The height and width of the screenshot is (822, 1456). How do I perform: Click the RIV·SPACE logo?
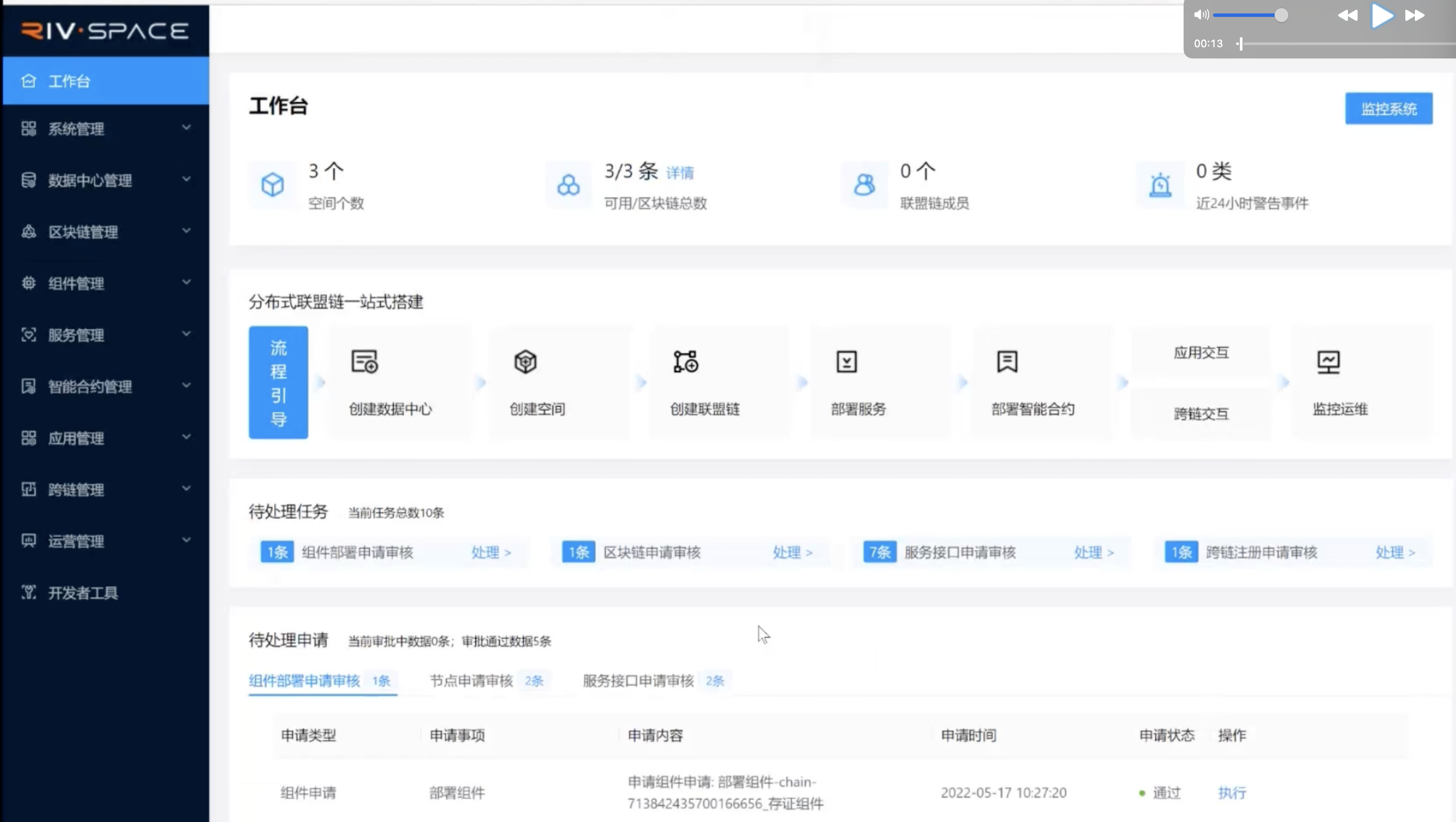pos(105,30)
